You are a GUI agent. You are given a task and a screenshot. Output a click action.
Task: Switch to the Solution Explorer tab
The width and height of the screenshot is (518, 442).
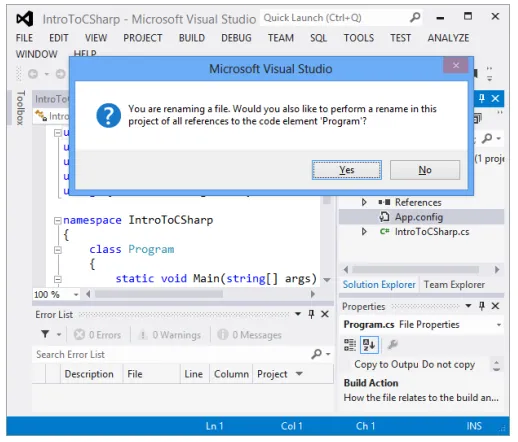coord(379,285)
